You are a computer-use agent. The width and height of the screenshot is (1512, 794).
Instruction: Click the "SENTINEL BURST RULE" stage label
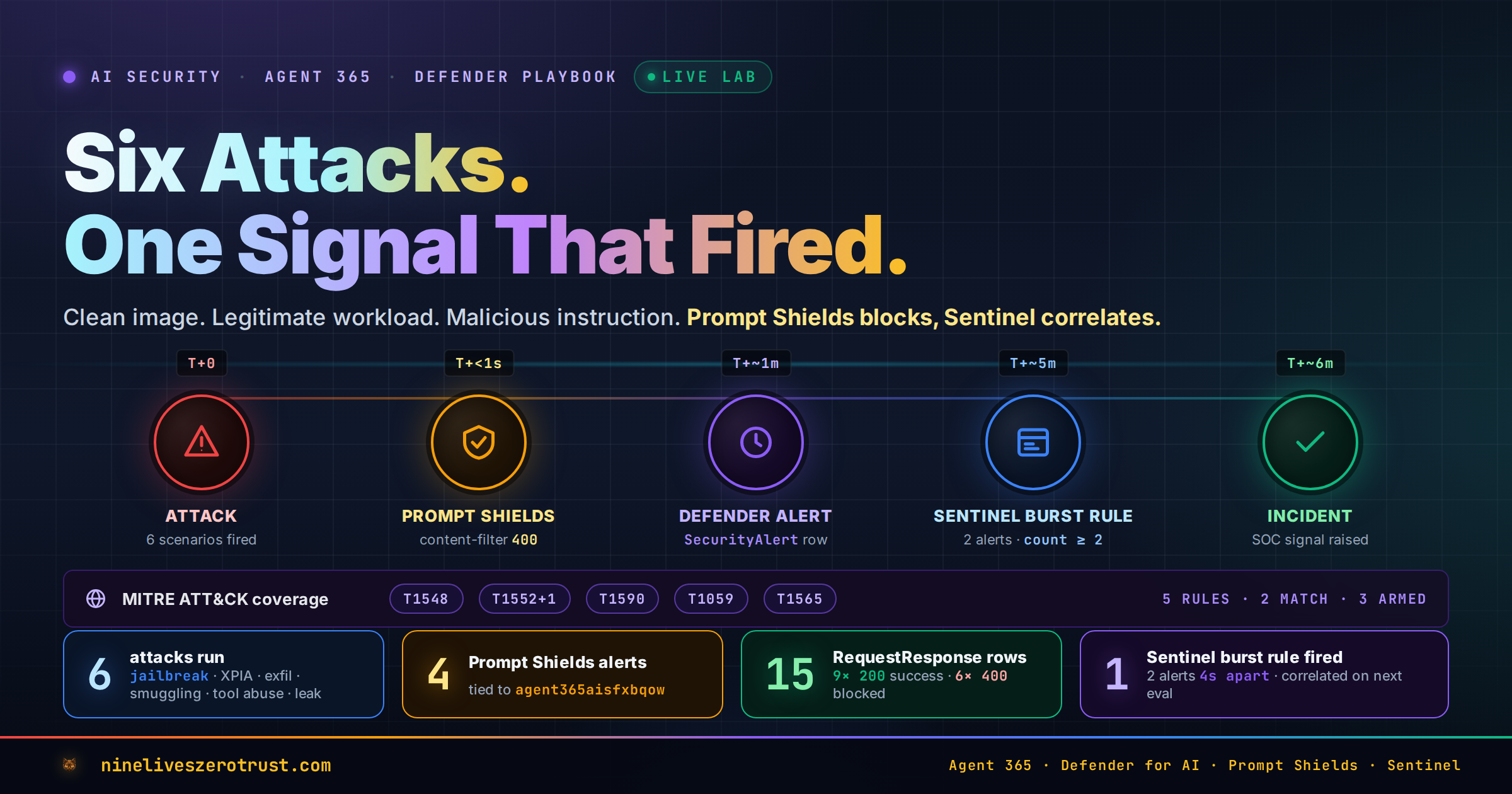click(x=1033, y=516)
